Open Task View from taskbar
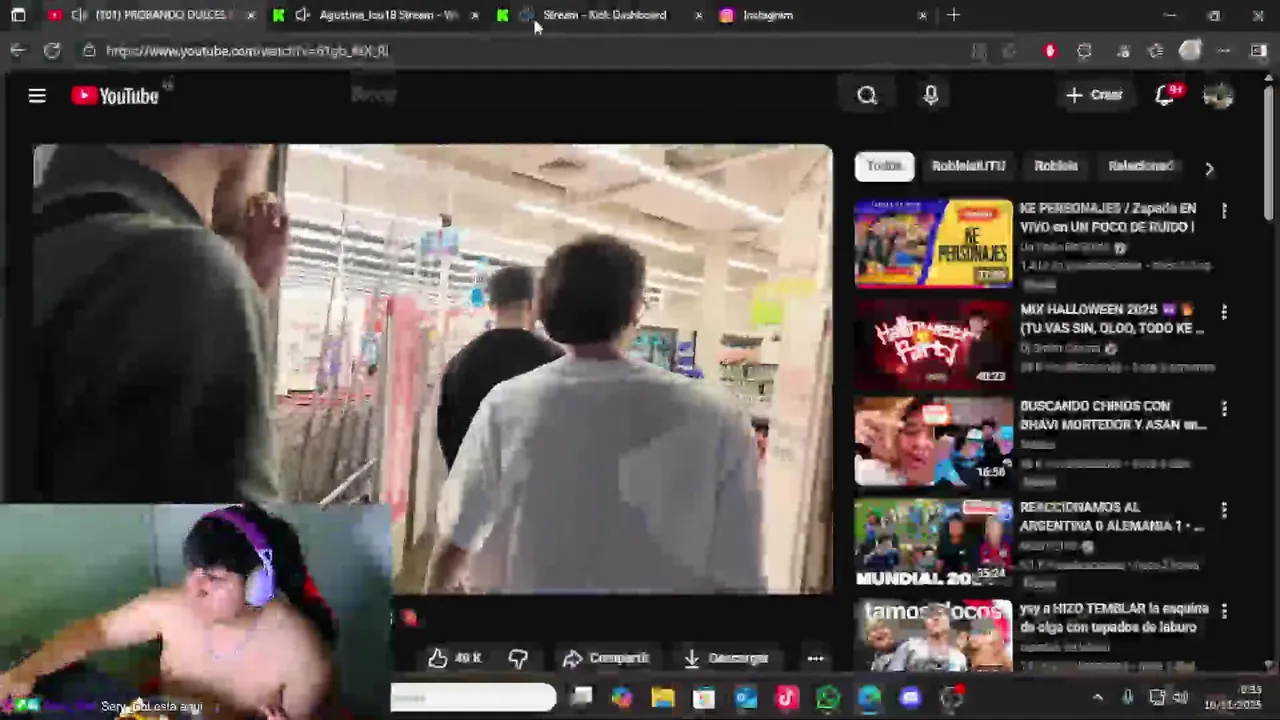 point(581,697)
